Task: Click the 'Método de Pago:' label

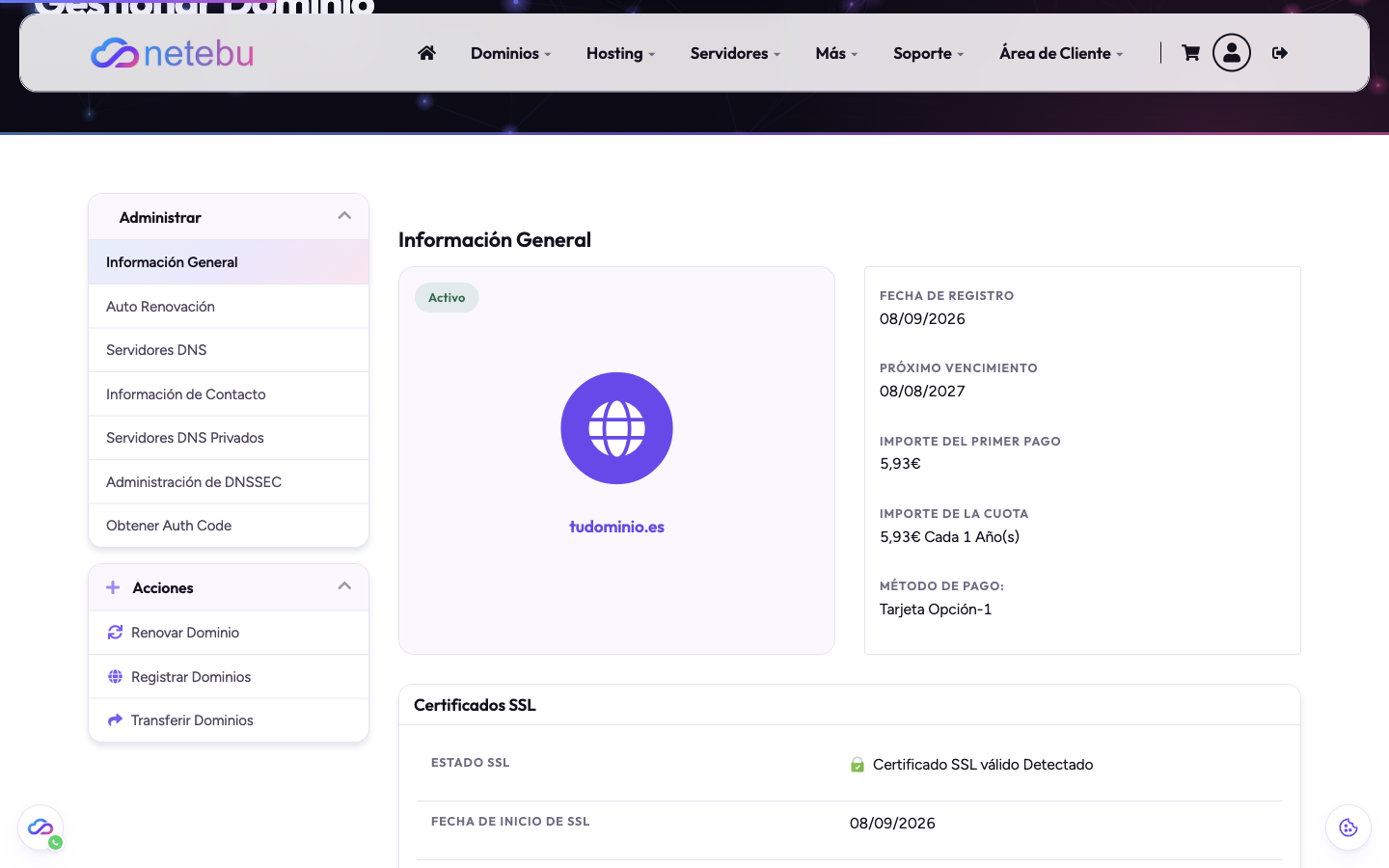Action: 941,586
